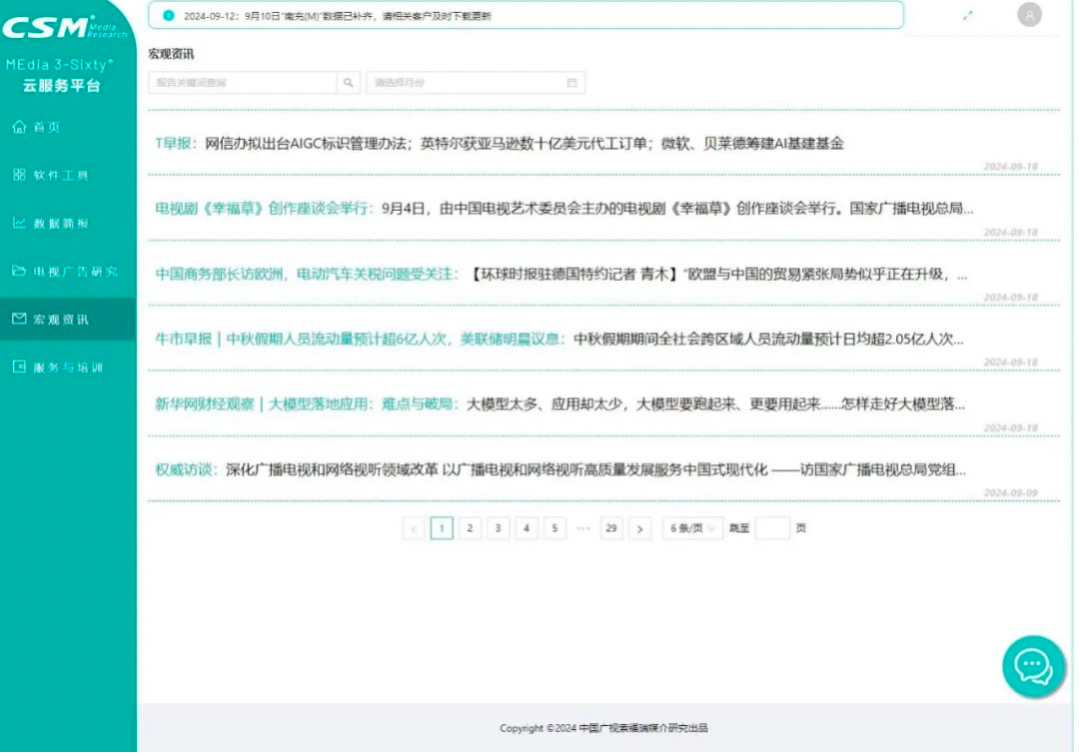Viewport: 1080px width, 756px height.
Task: Open the month selection field
Action: click(x=475, y=83)
